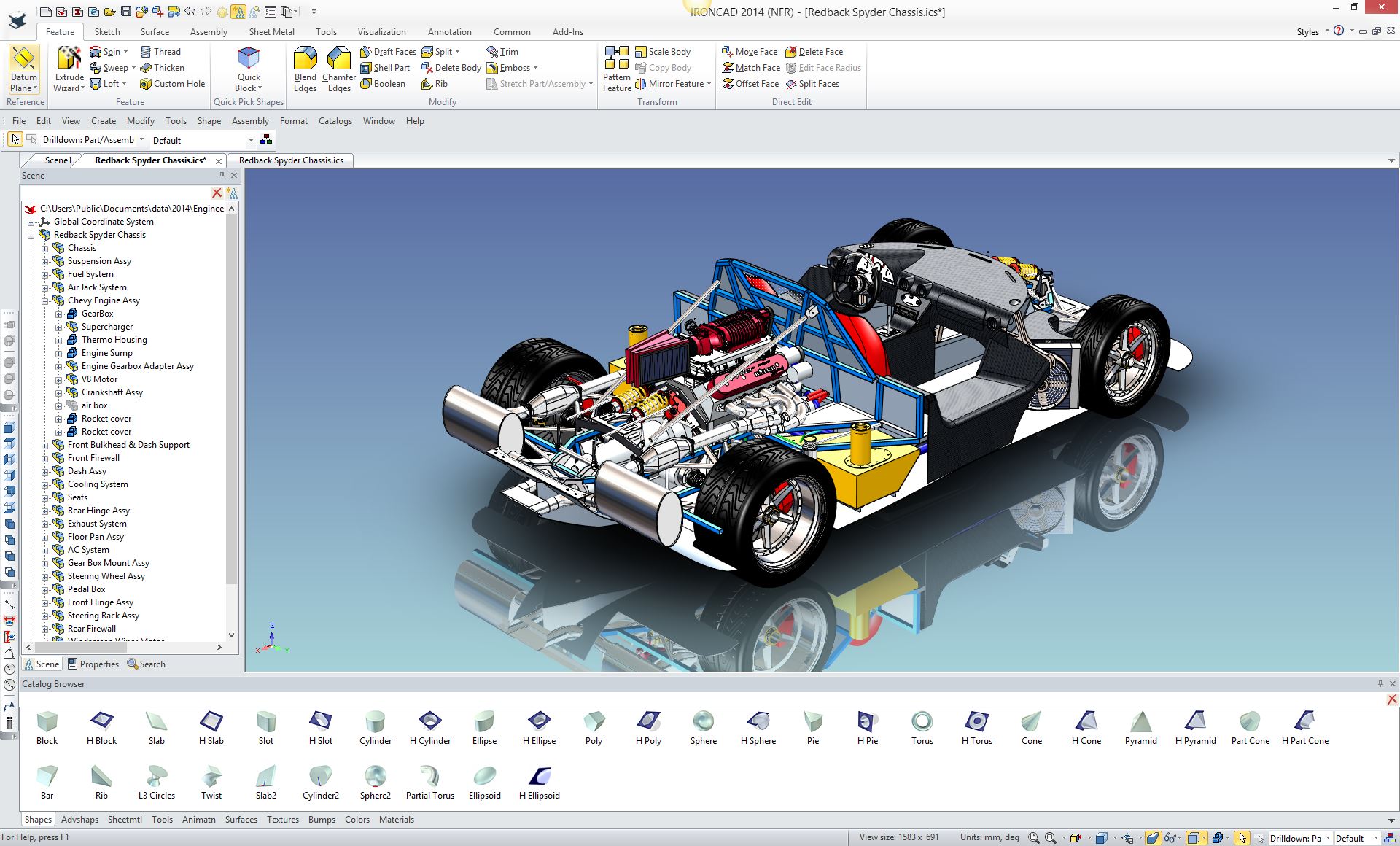Pick the H Cylinder catalog shape
Image resolution: width=1400 pixels, height=846 pixels.
pos(429,722)
